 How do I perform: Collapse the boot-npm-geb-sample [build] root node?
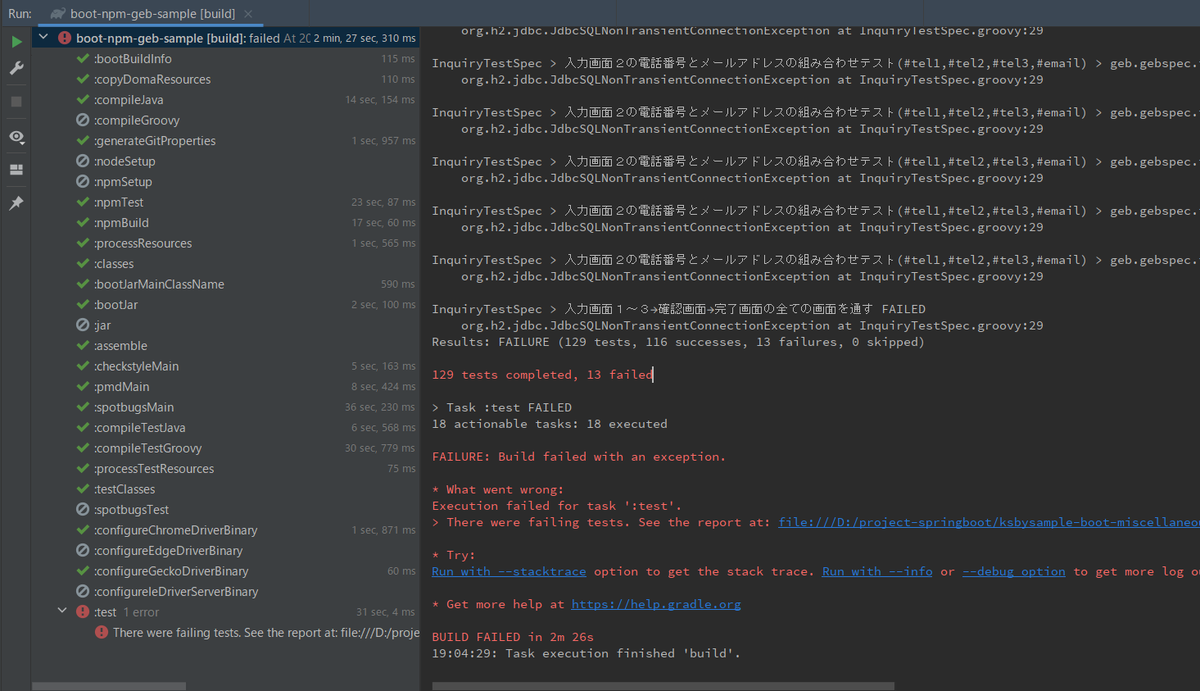[x=43, y=38]
